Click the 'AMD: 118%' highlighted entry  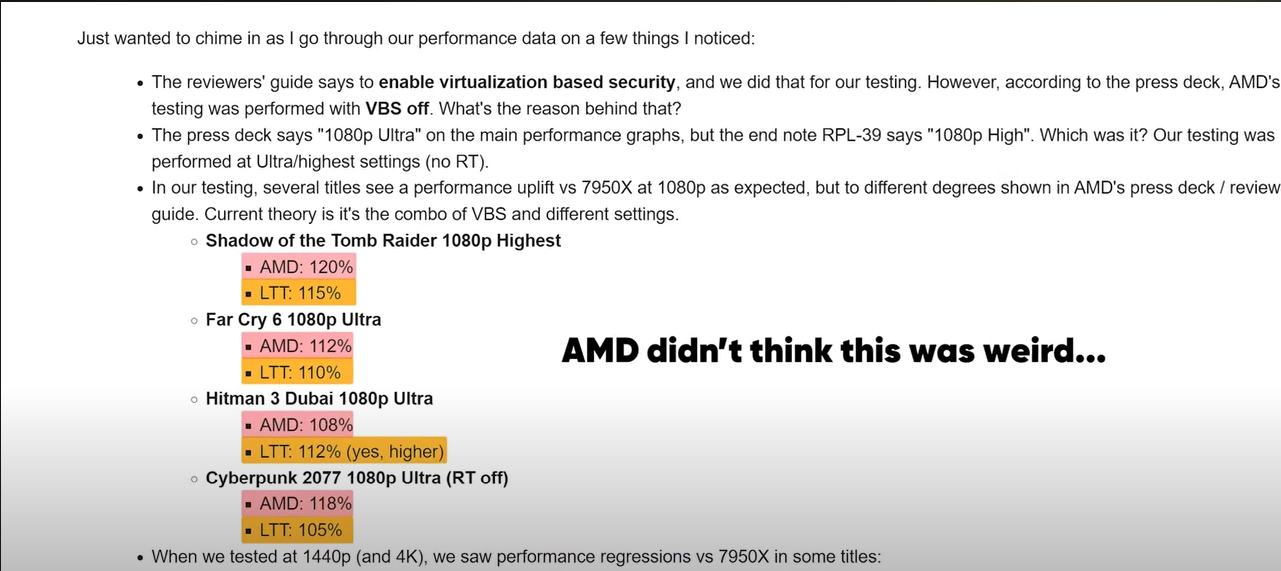click(x=298, y=503)
